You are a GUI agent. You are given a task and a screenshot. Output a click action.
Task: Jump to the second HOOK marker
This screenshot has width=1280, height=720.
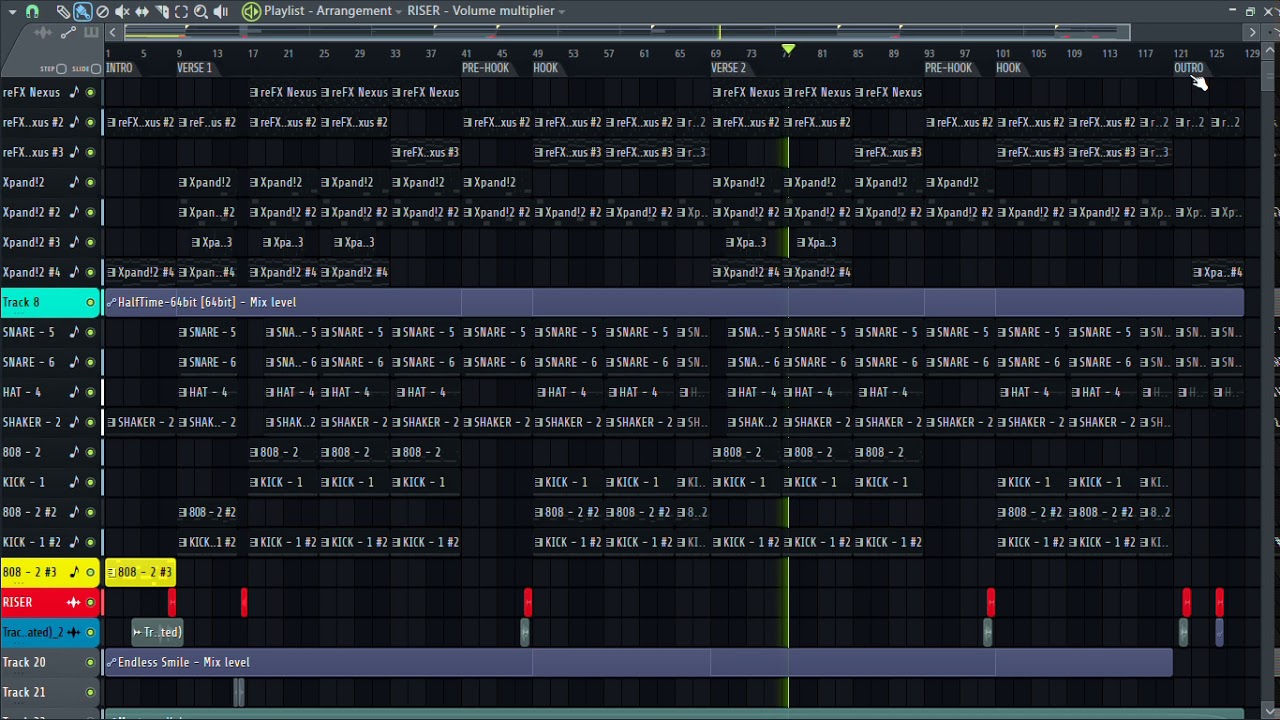1008,68
